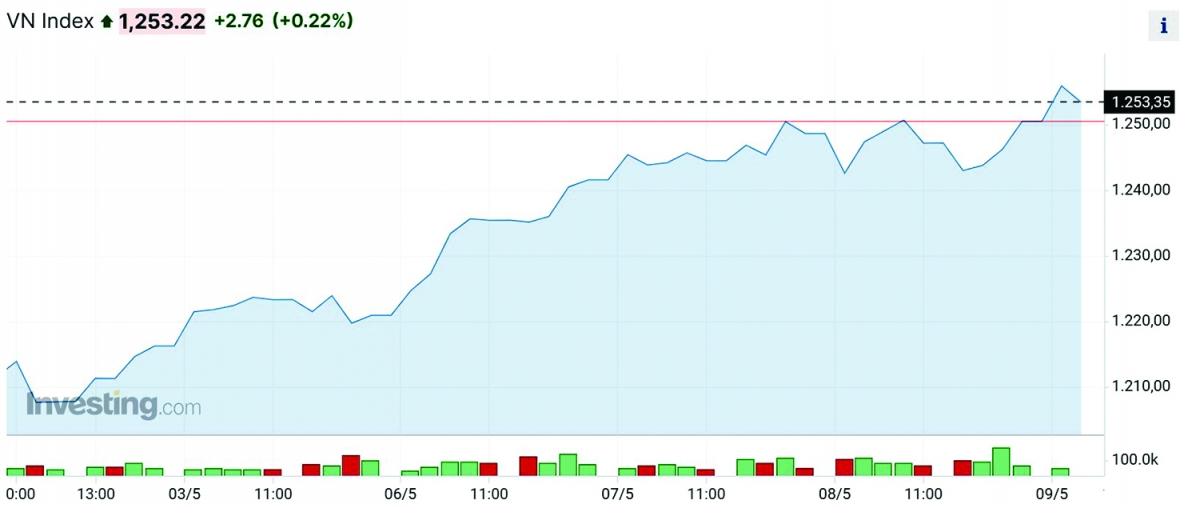The width and height of the screenshot is (1180, 508).
Task: Click the info icon in top-right corner
Action: click(1163, 27)
